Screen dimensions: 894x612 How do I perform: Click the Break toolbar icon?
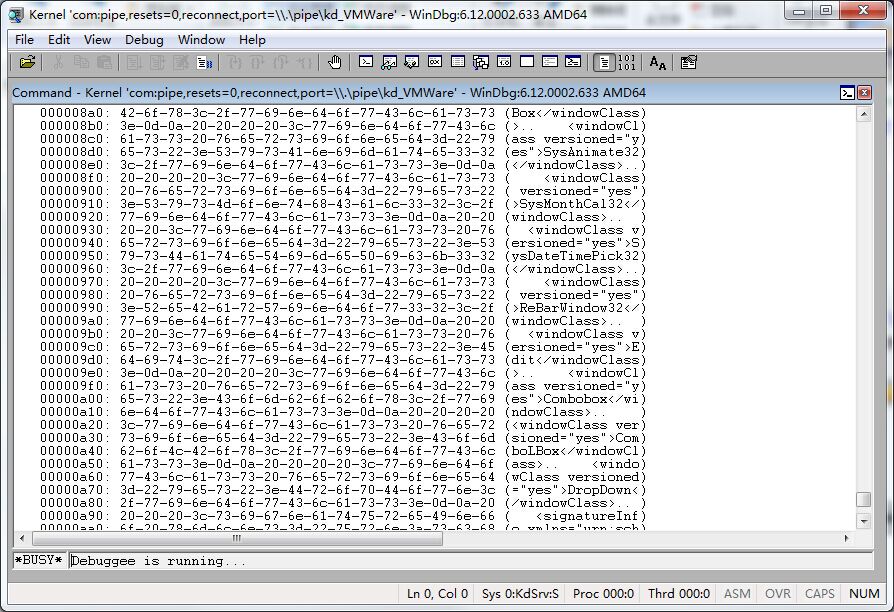click(x=204, y=62)
